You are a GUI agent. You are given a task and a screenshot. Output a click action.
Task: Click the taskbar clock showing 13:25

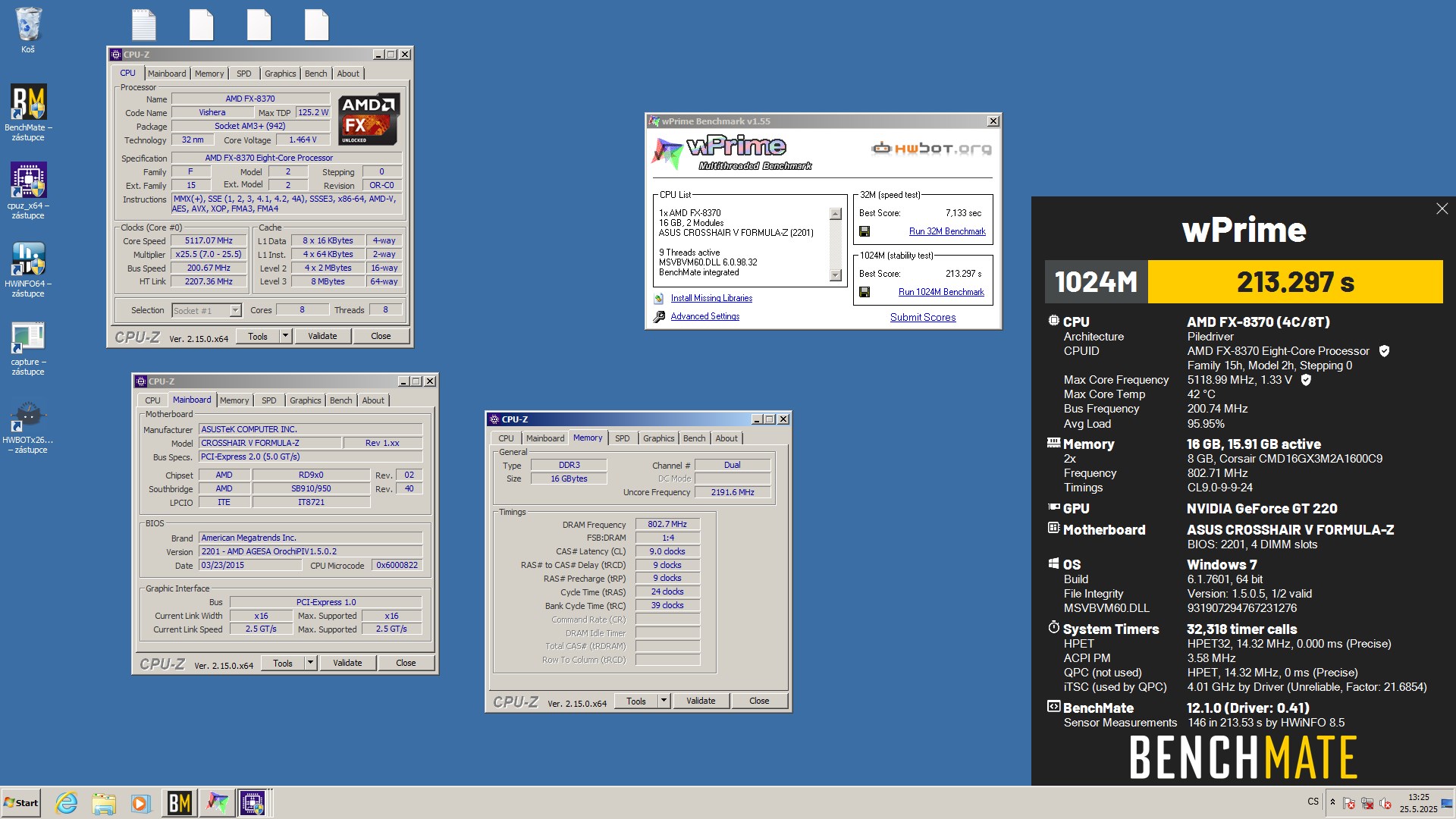click(1418, 803)
